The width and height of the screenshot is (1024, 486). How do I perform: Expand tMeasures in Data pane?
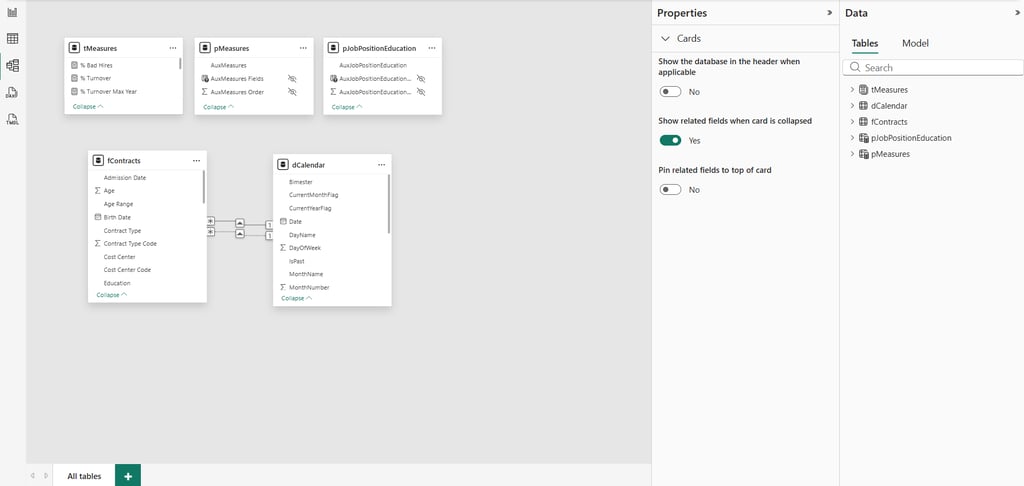(852, 89)
